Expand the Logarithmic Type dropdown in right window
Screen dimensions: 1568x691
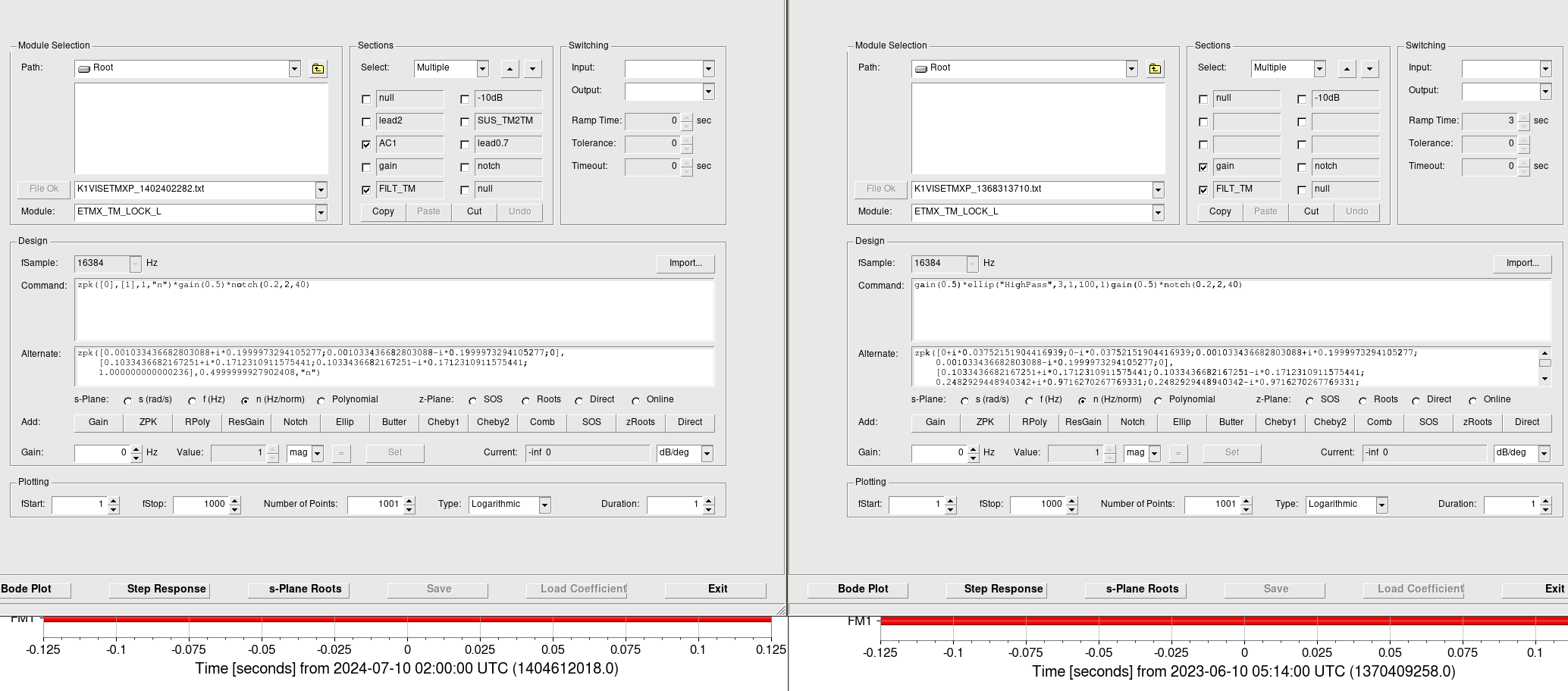coord(1381,505)
